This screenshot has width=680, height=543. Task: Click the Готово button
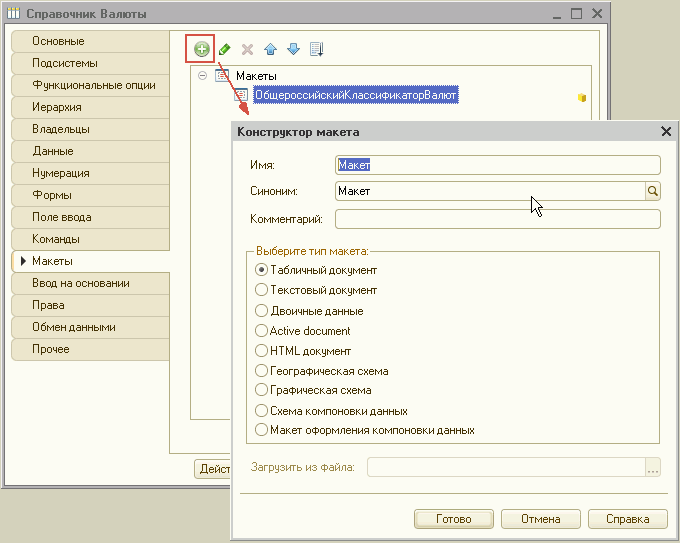tap(454, 519)
